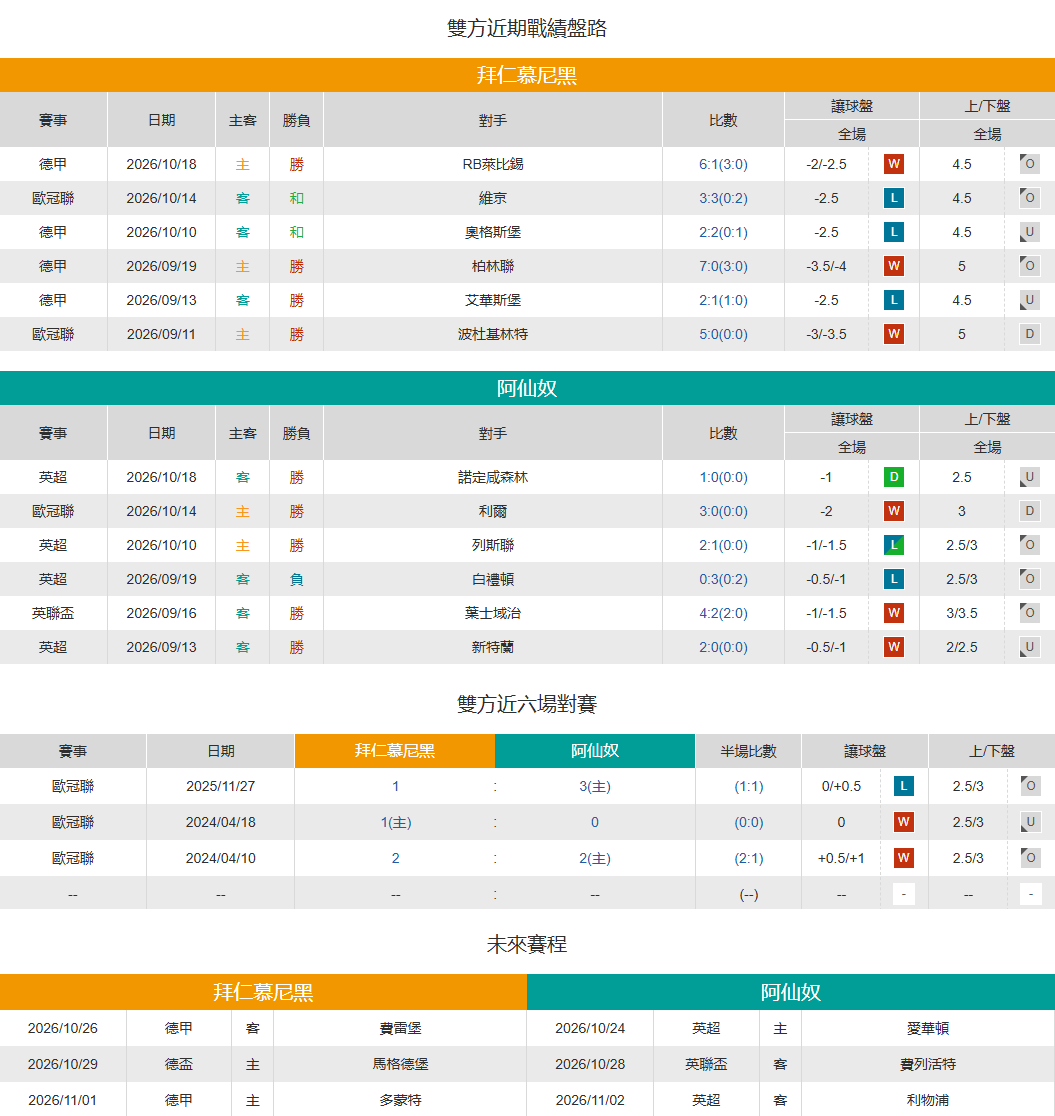1055x1116 pixels.
Task: Open the 0:3(0:2) score against 白禮頓
Action: [723, 579]
